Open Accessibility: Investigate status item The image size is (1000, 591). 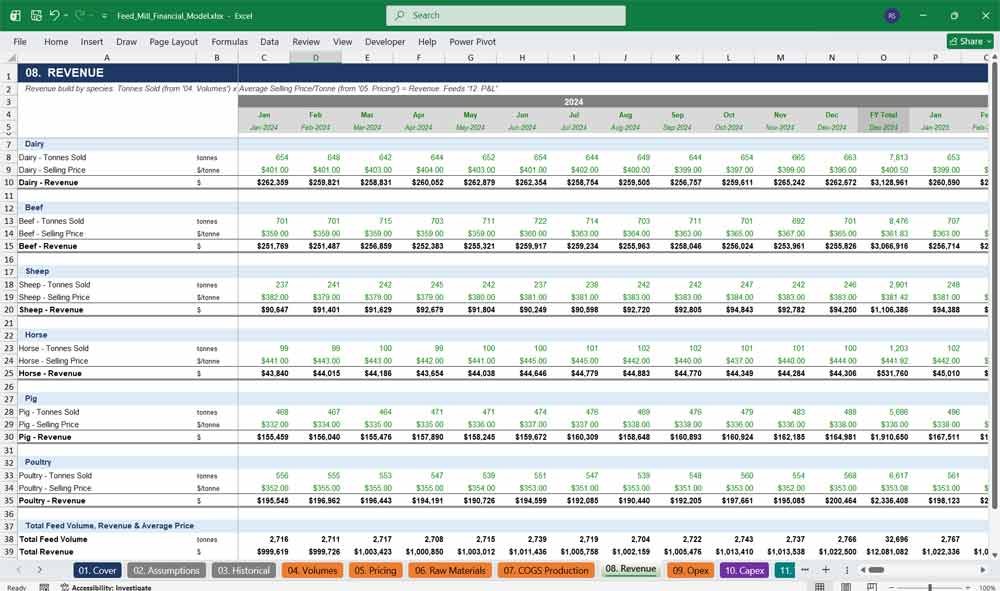click(106, 587)
